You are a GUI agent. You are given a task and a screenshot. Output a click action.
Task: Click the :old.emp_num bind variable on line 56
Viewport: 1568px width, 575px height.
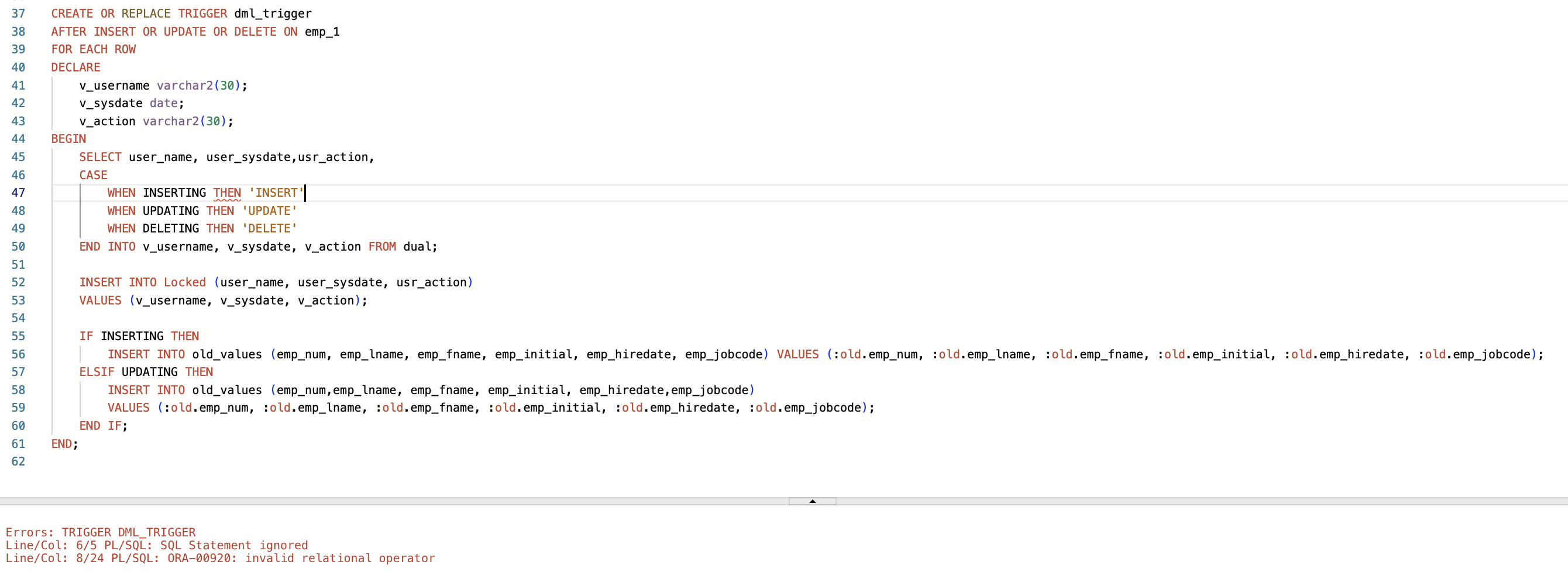point(876,354)
